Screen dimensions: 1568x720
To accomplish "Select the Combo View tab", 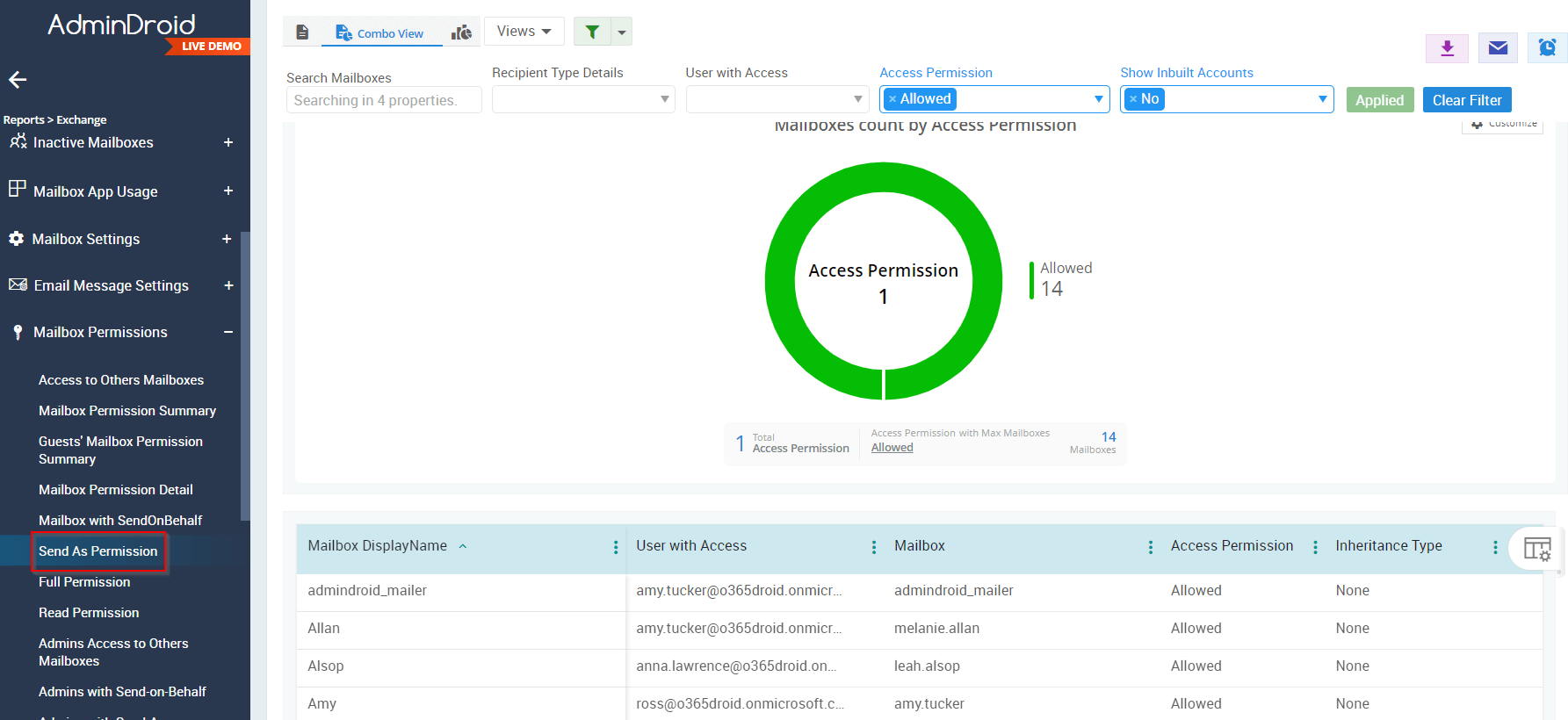I will (380, 33).
